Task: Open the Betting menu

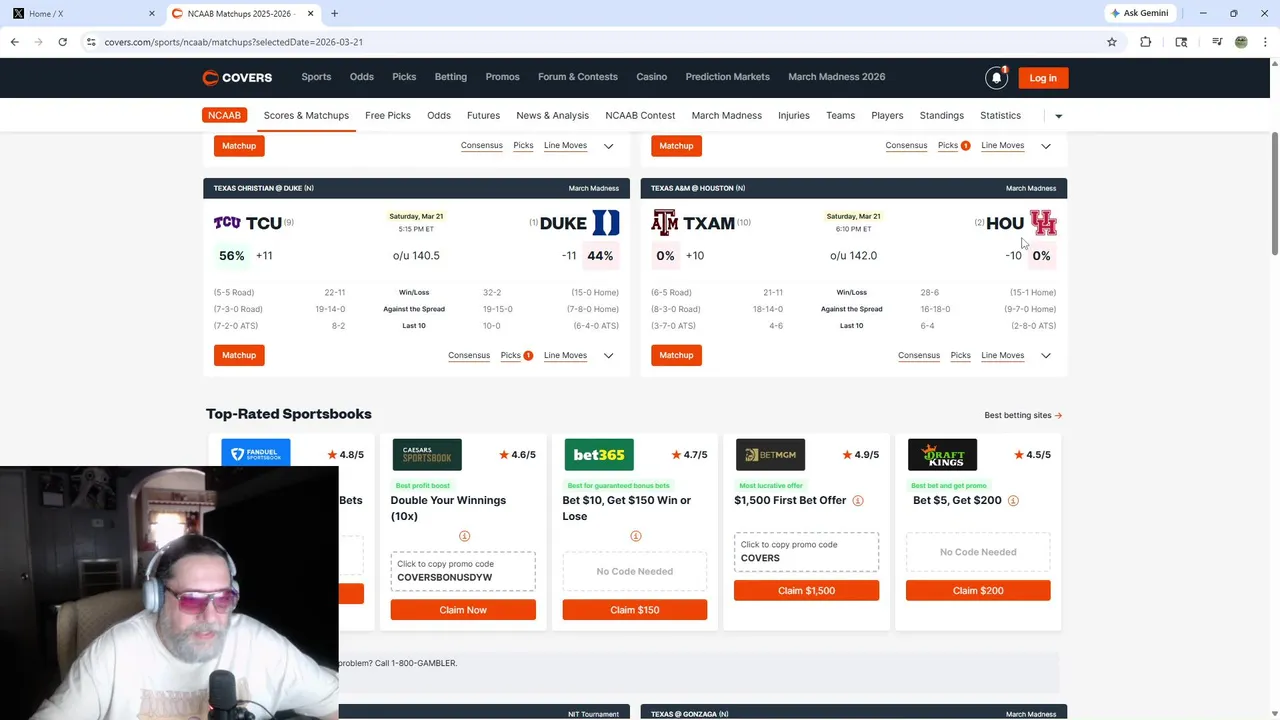Action: pyautogui.click(x=450, y=77)
